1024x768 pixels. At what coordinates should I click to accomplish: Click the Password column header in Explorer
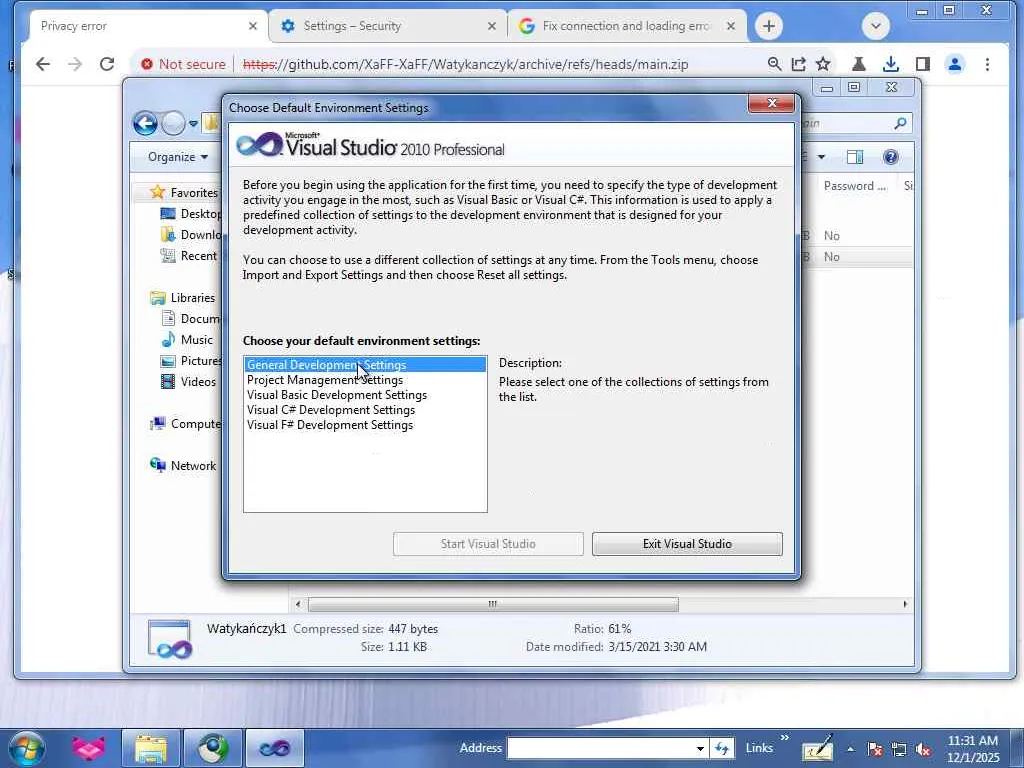point(854,186)
